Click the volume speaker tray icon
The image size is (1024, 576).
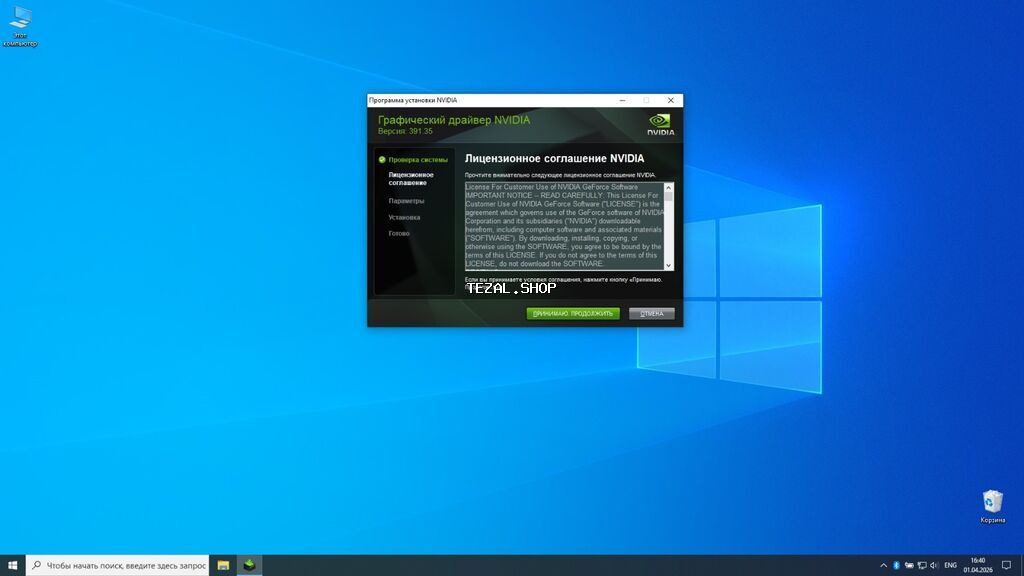tap(934, 565)
